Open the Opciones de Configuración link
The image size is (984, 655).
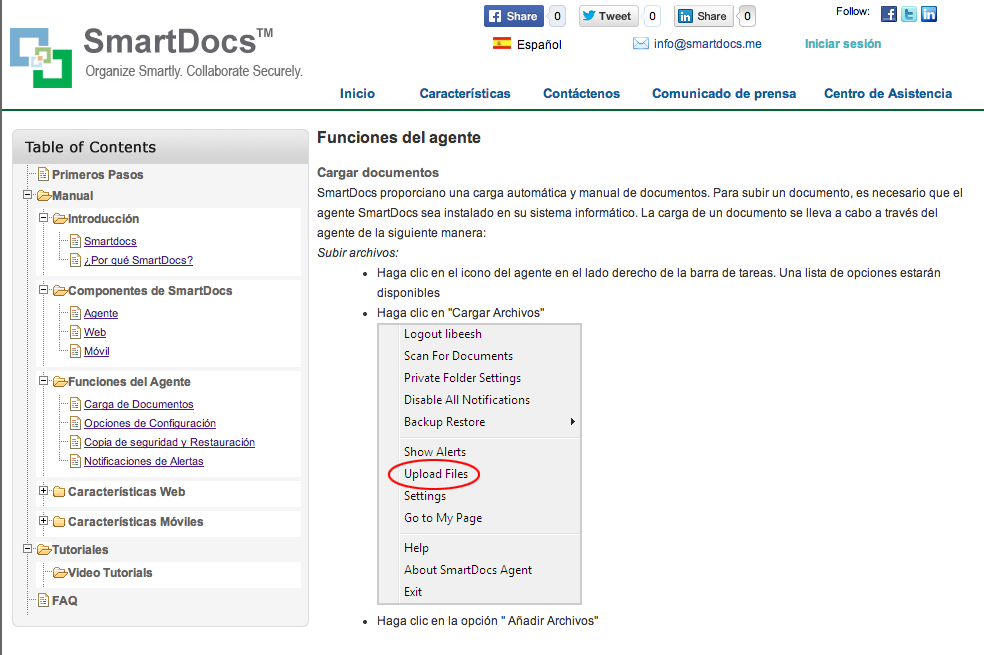pos(150,423)
